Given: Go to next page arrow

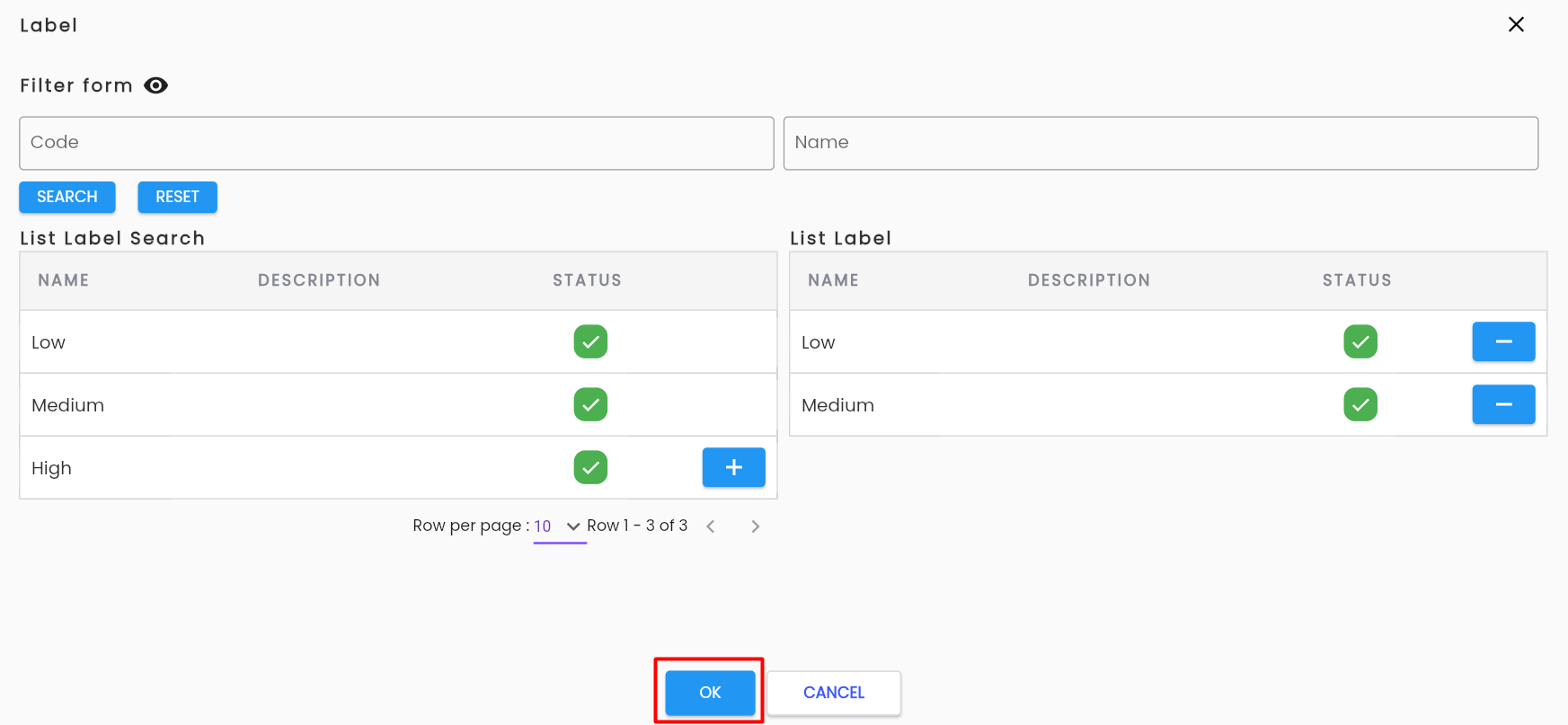Looking at the screenshot, I should 755,526.
